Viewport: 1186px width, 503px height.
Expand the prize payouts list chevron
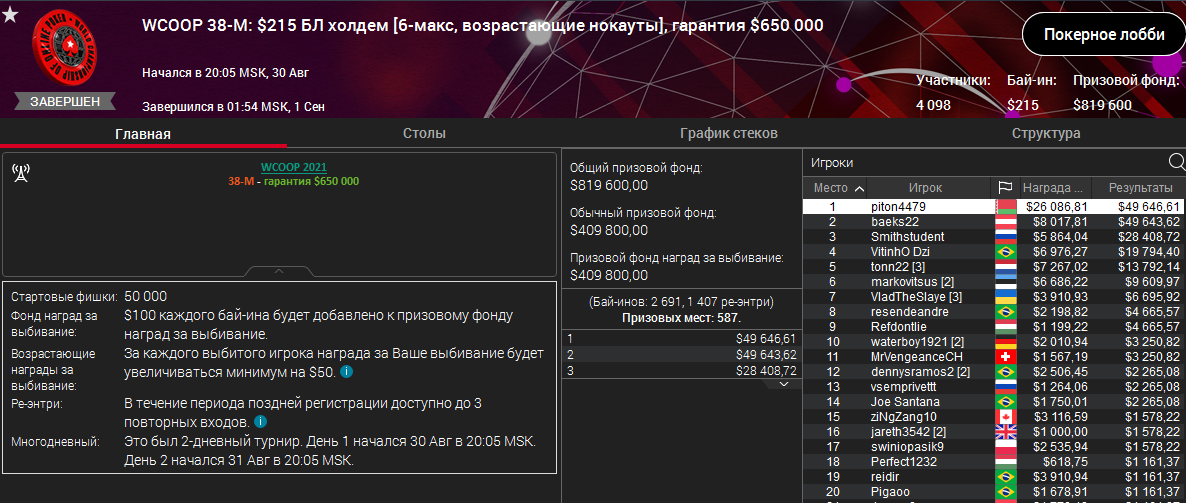coord(783,385)
